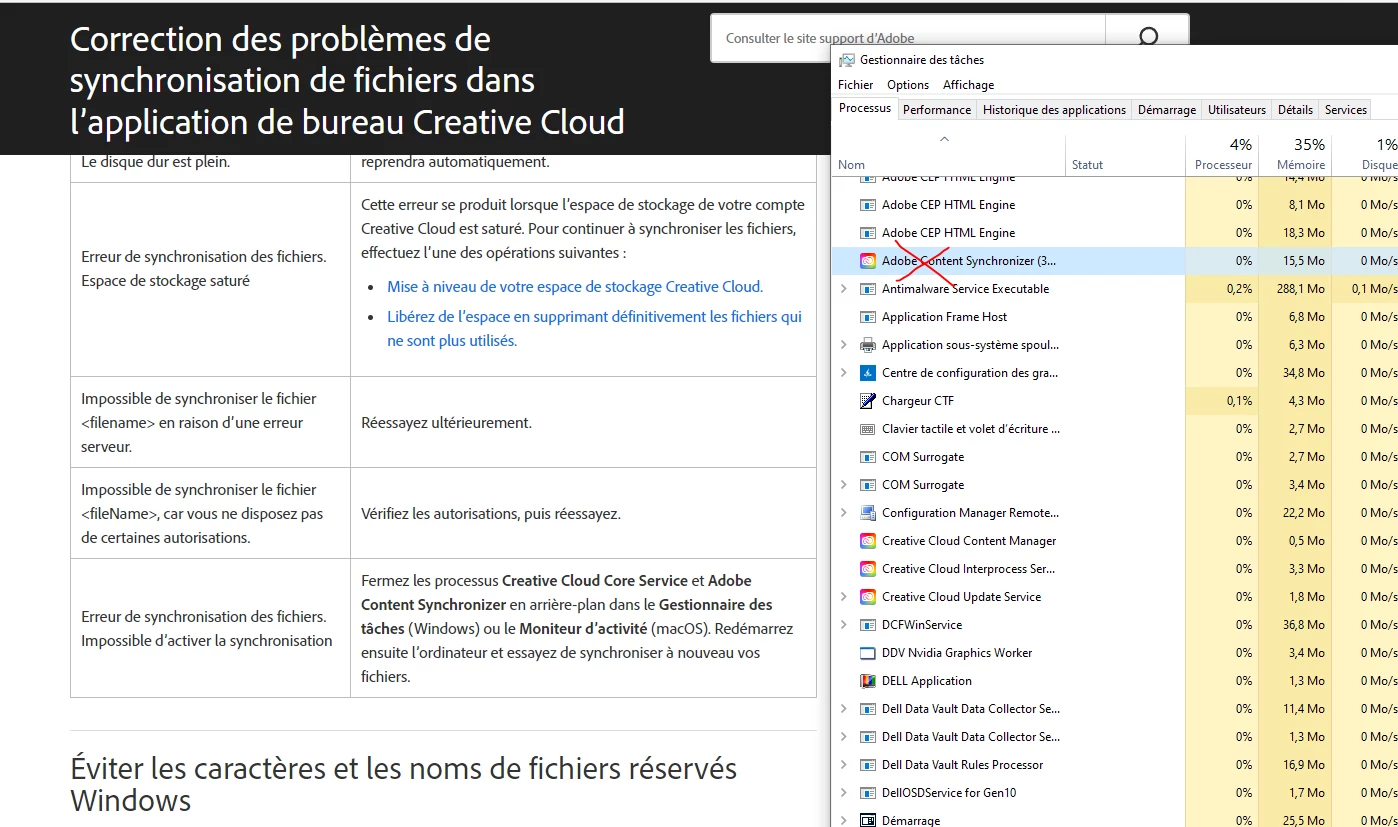Expand the Configuration Manager Remote process
This screenshot has height=827, width=1398.
click(x=844, y=513)
